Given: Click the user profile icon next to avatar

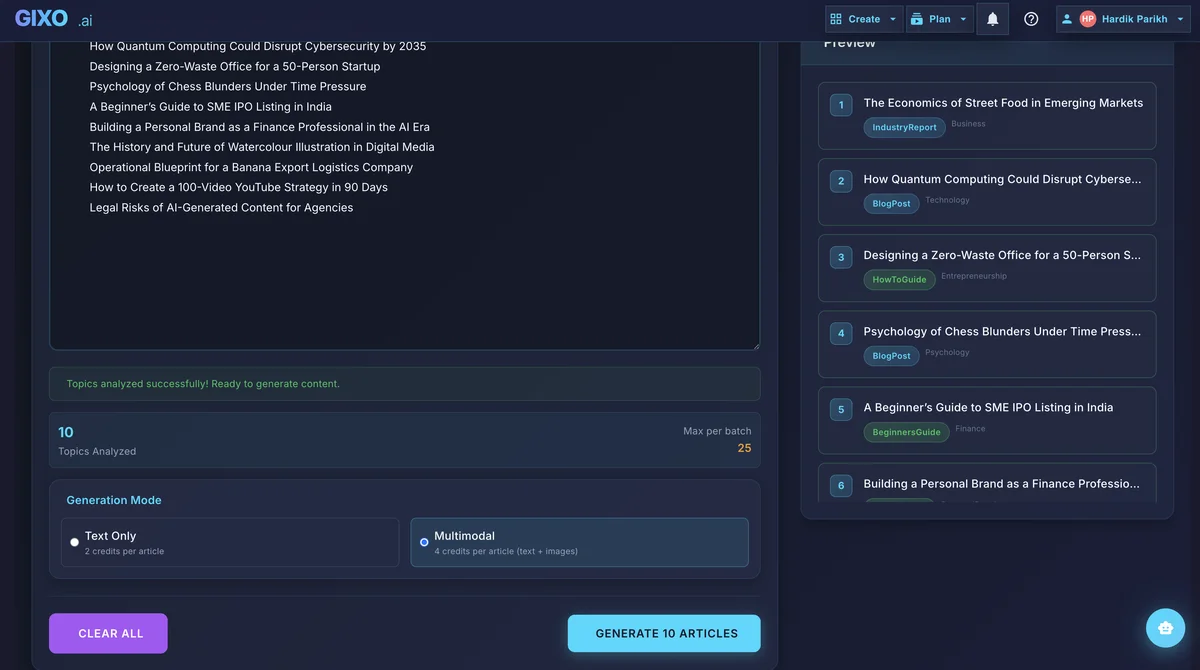Looking at the screenshot, I should (x=1065, y=18).
